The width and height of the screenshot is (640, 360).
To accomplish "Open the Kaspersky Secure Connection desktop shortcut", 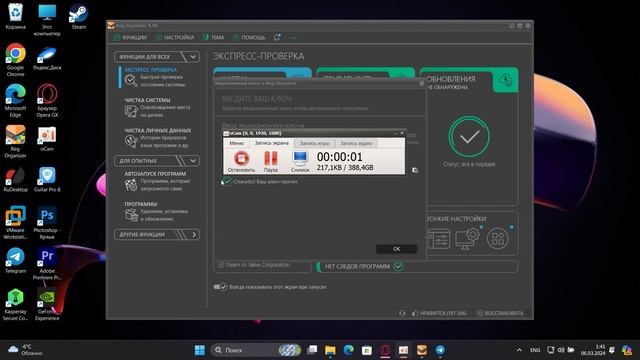I will point(16,304).
